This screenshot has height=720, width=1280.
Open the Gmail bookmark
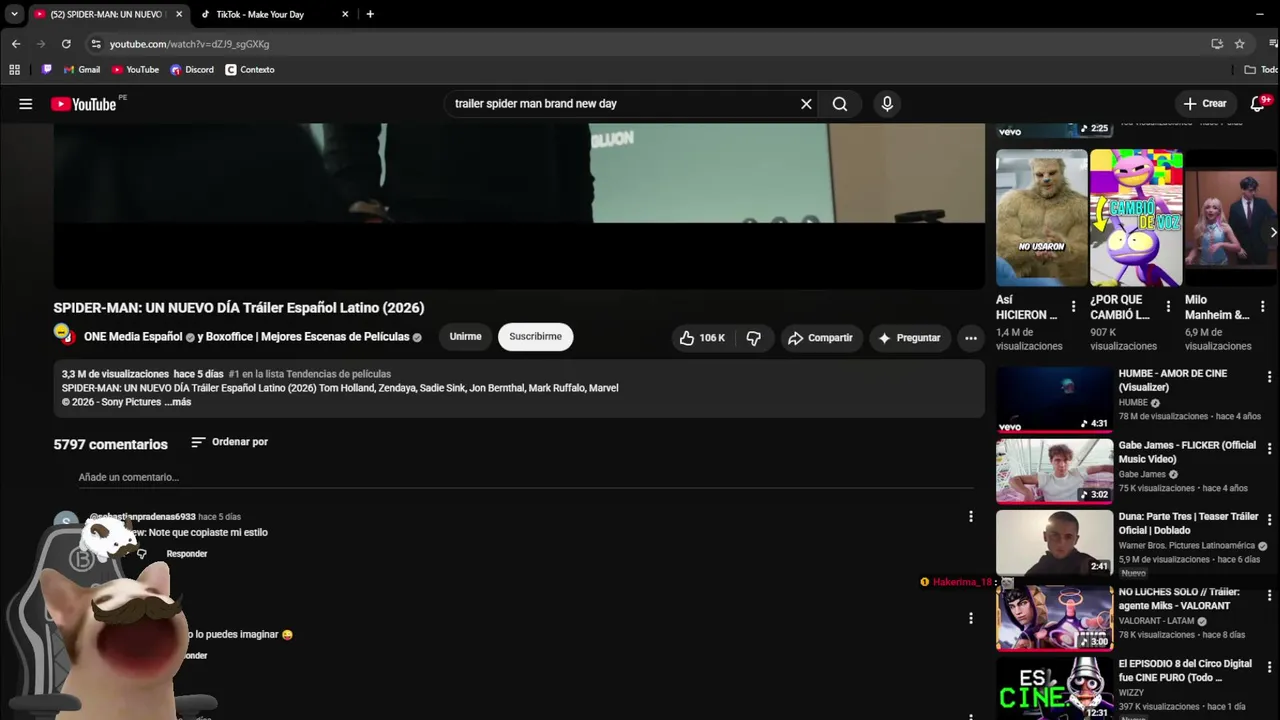pos(82,70)
